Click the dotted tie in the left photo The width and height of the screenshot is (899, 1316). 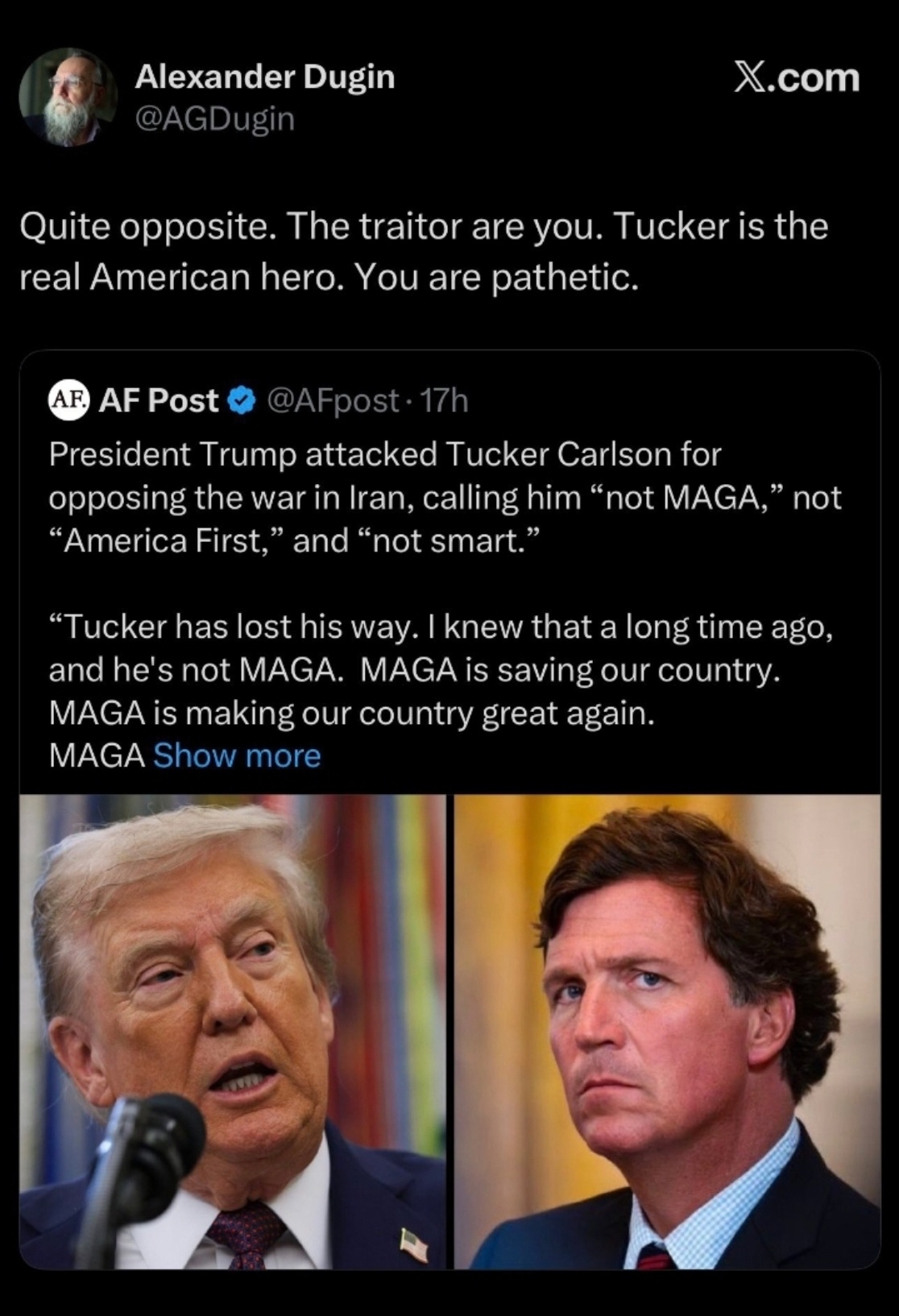point(246,1234)
